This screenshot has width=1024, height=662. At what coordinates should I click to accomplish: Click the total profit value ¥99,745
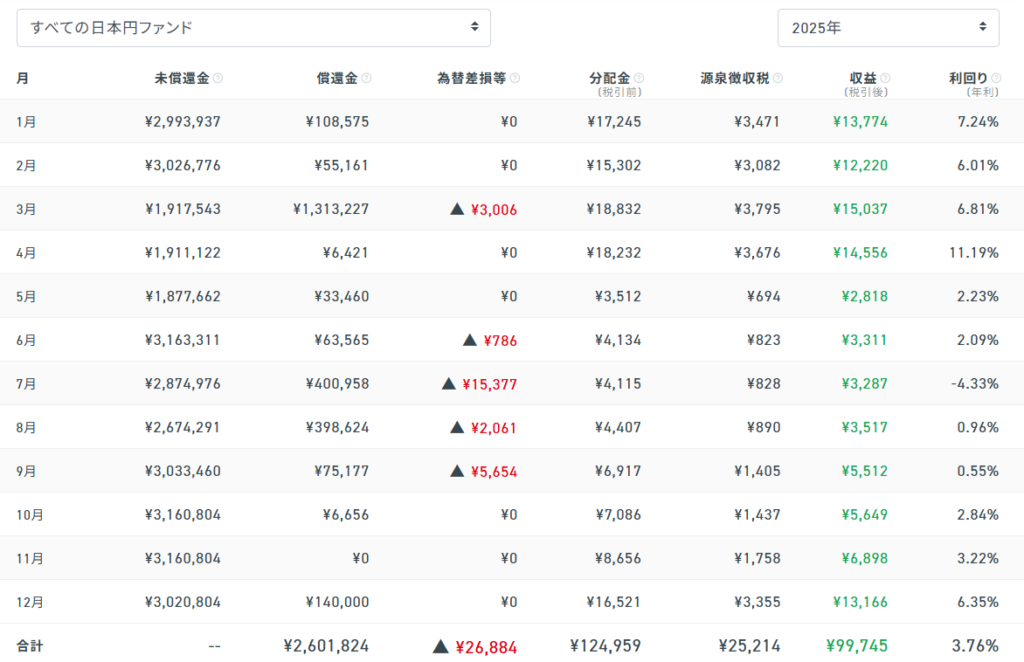tap(857, 646)
